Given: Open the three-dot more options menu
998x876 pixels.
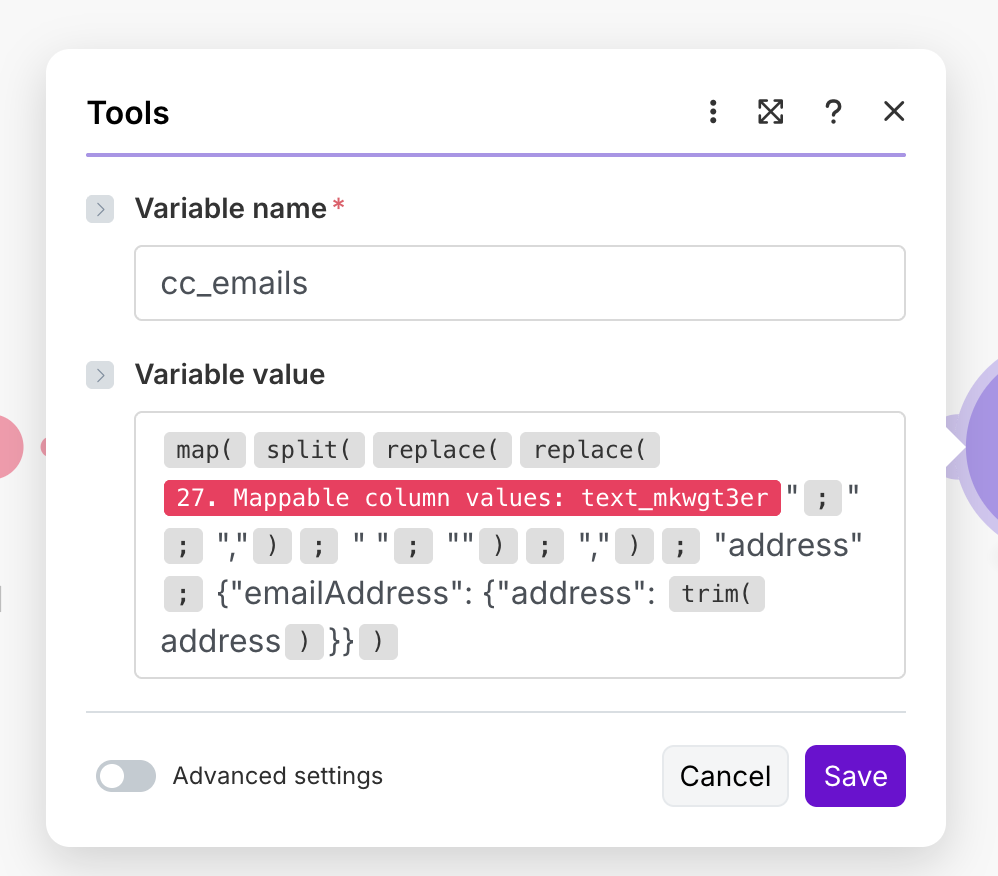Looking at the screenshot, I should [x=713, y=112].
